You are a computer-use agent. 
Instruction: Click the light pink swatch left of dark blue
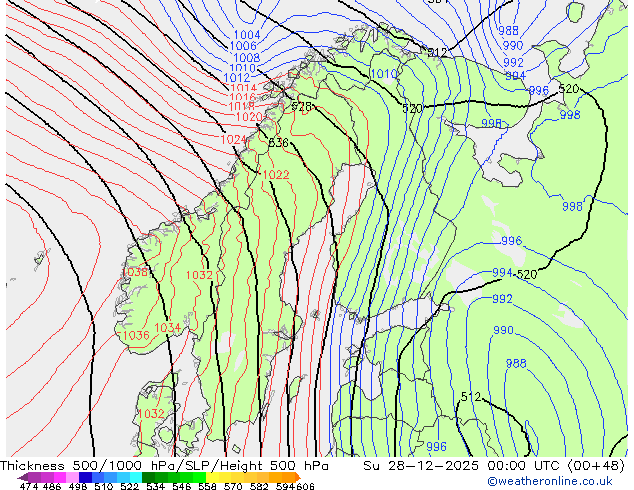click(72, 477)
